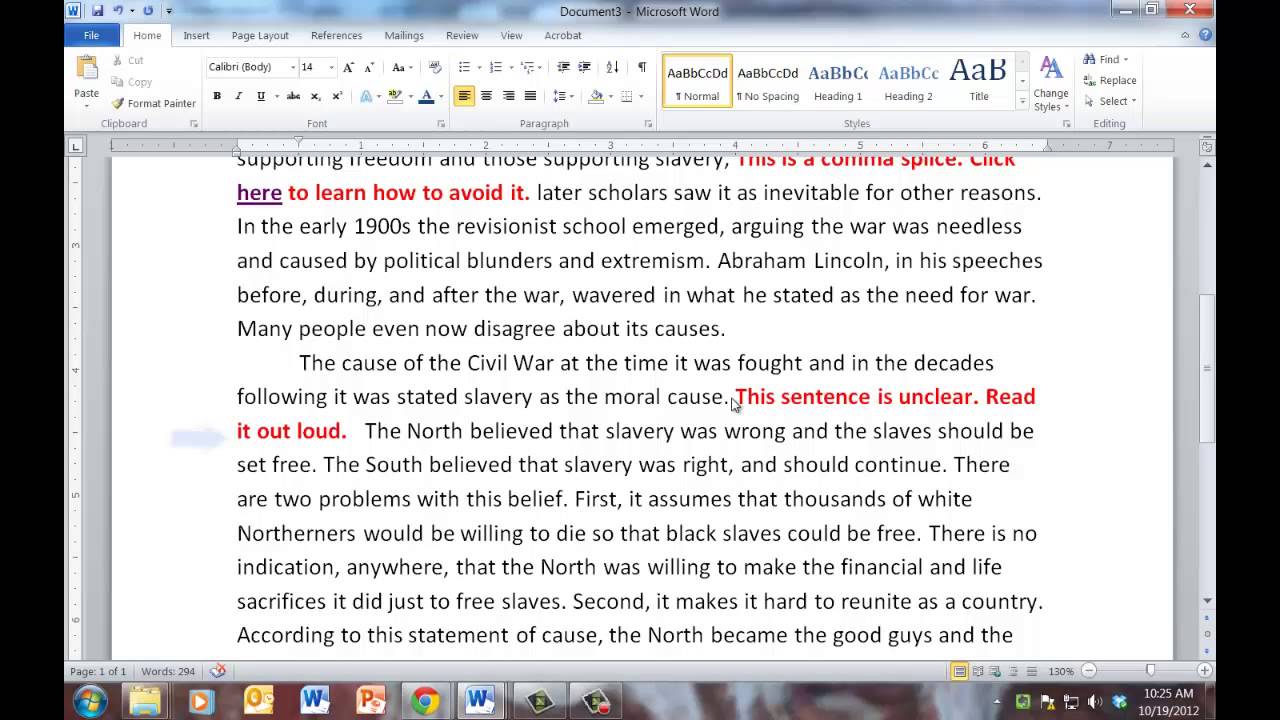
Task: Toggle Show/Hide paragraph marks
Action: click(x=642, y=67)
